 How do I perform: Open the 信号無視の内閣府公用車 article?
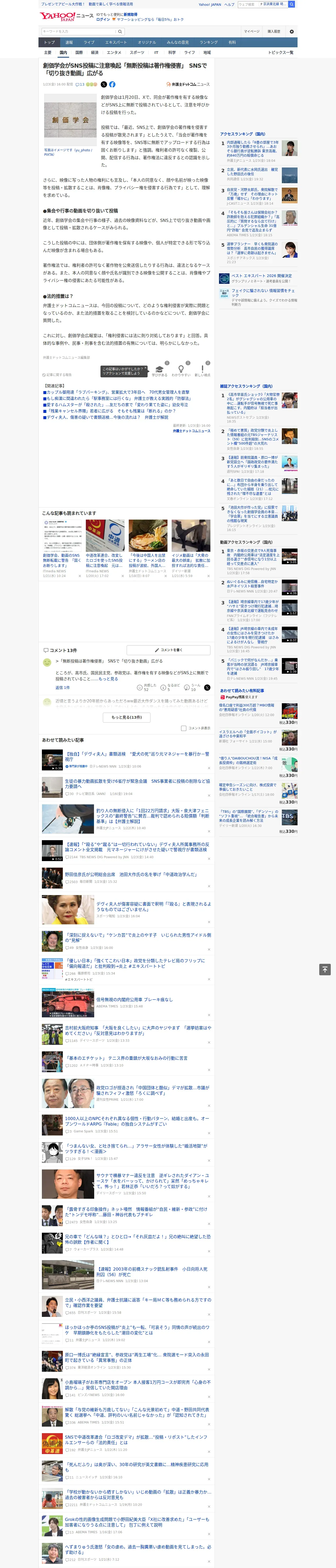(134, 1000)
